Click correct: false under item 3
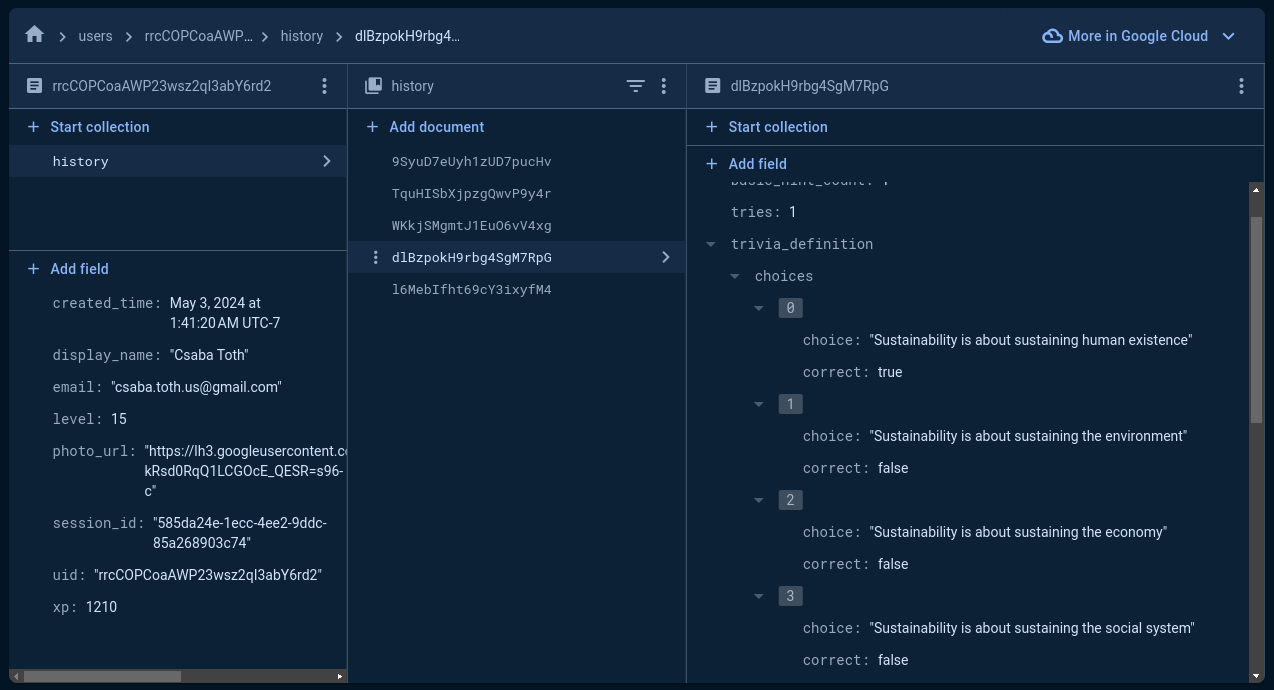Screen dimensions: 1274x690 (893, 660)
